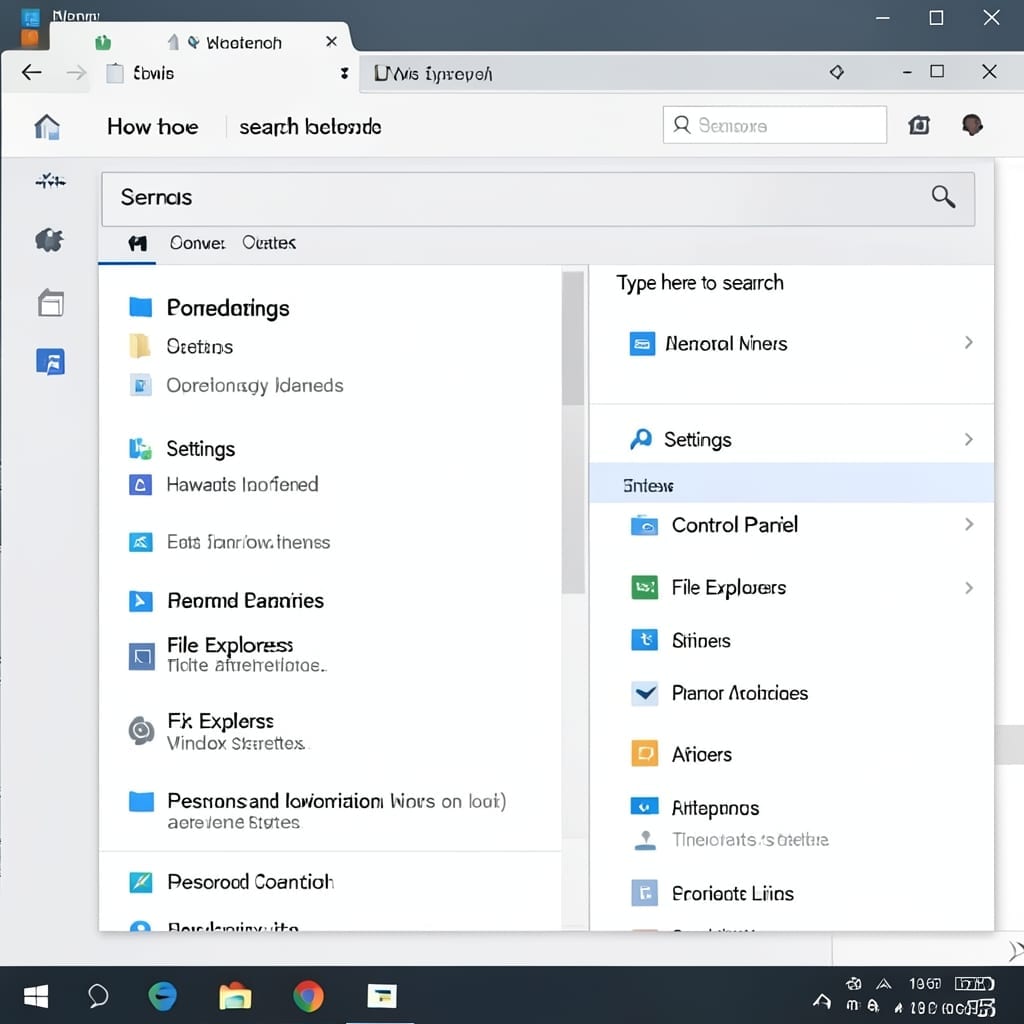Open the dropdown arrow beside Ebvis
Screen dimensions: 1024x1024
344,73
